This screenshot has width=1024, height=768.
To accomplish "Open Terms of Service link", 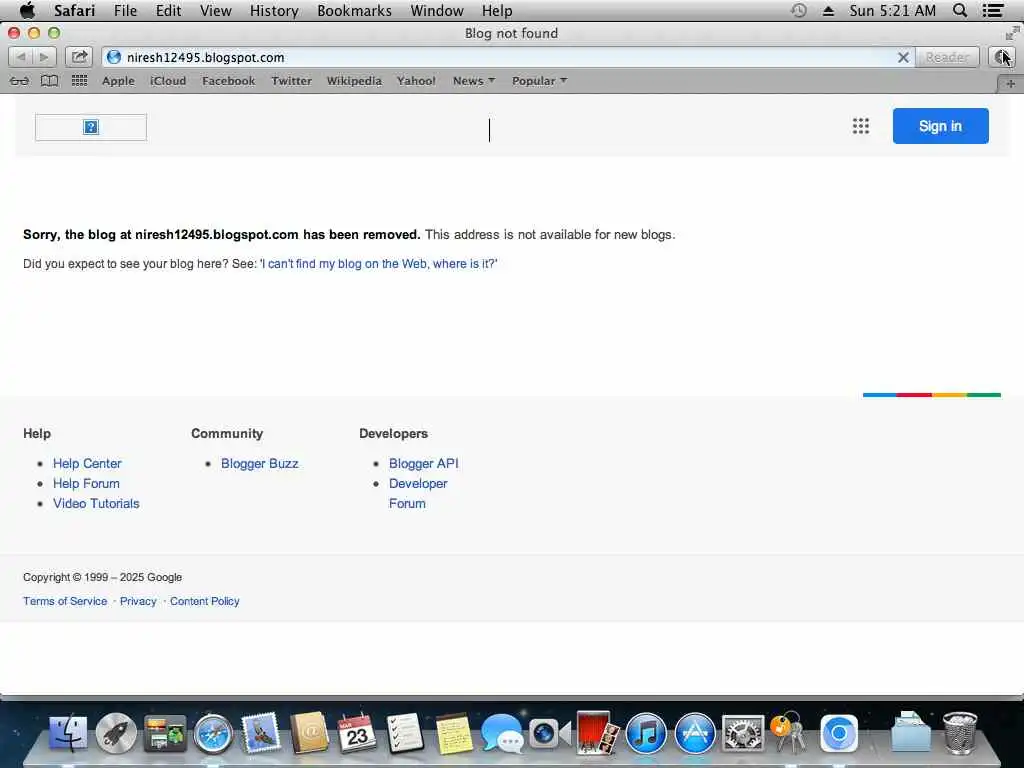I will click(65, 601).
